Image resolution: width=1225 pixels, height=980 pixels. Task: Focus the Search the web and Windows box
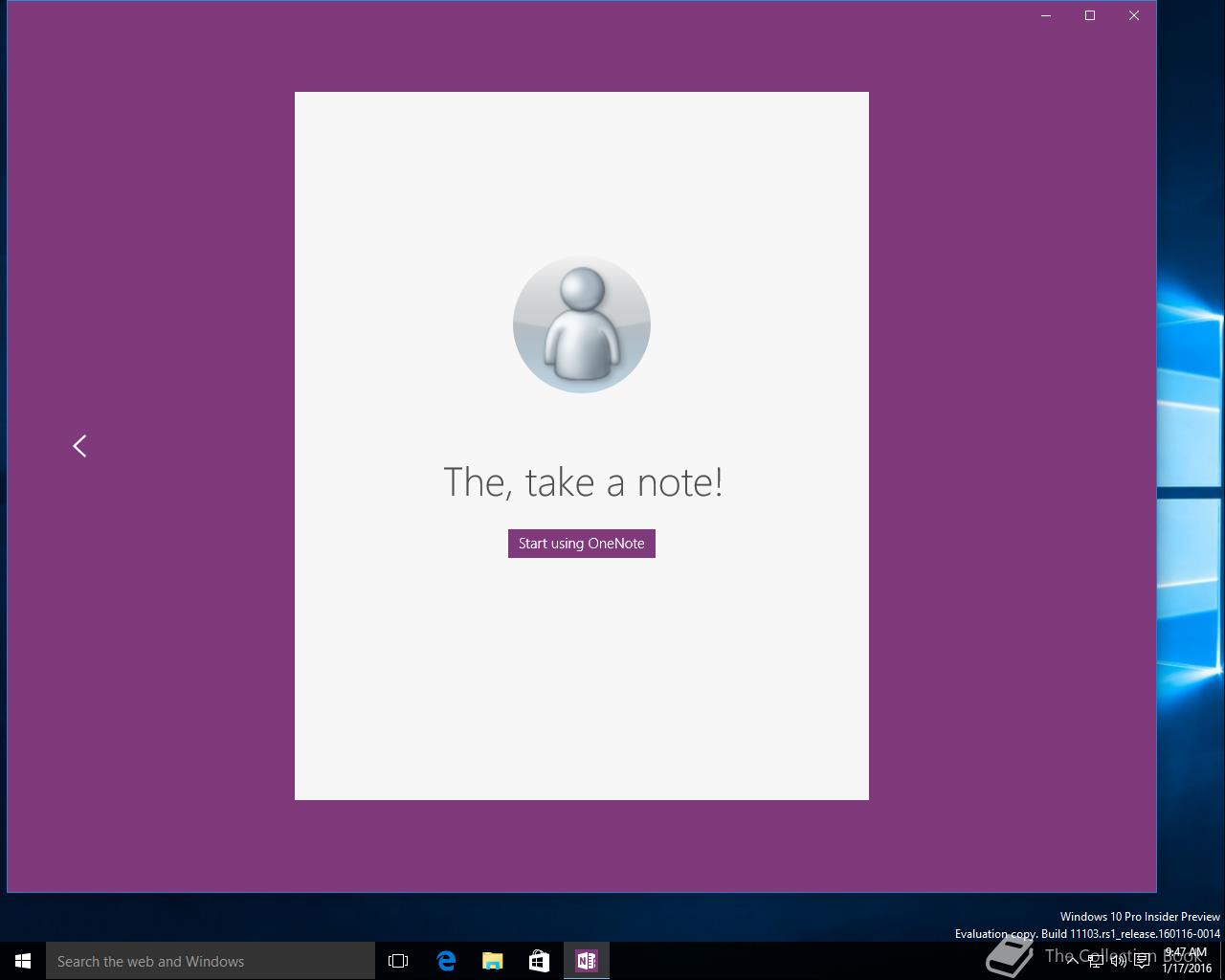coord(211,961)
